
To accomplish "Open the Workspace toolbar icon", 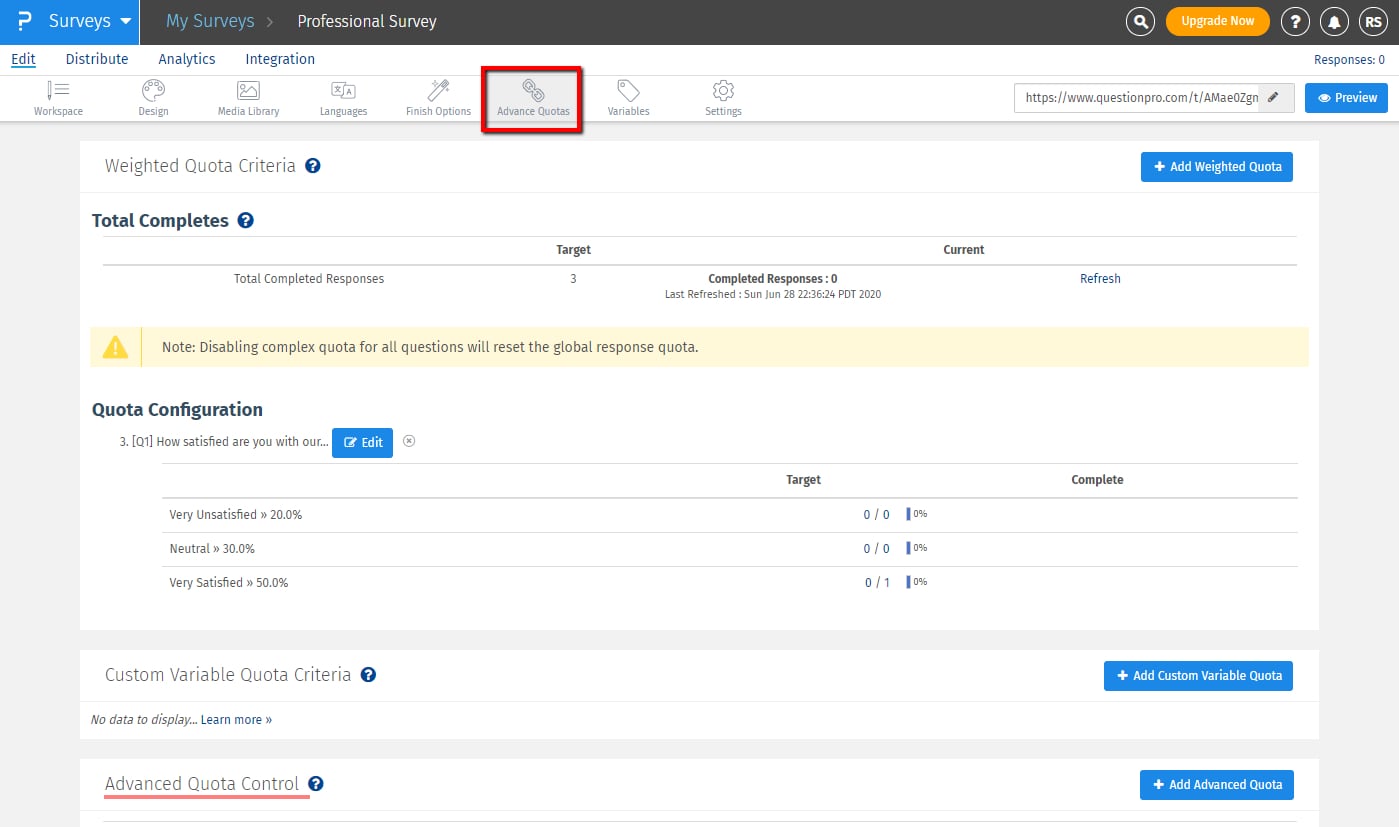I will pyautogui.click(x=58, y=91).
